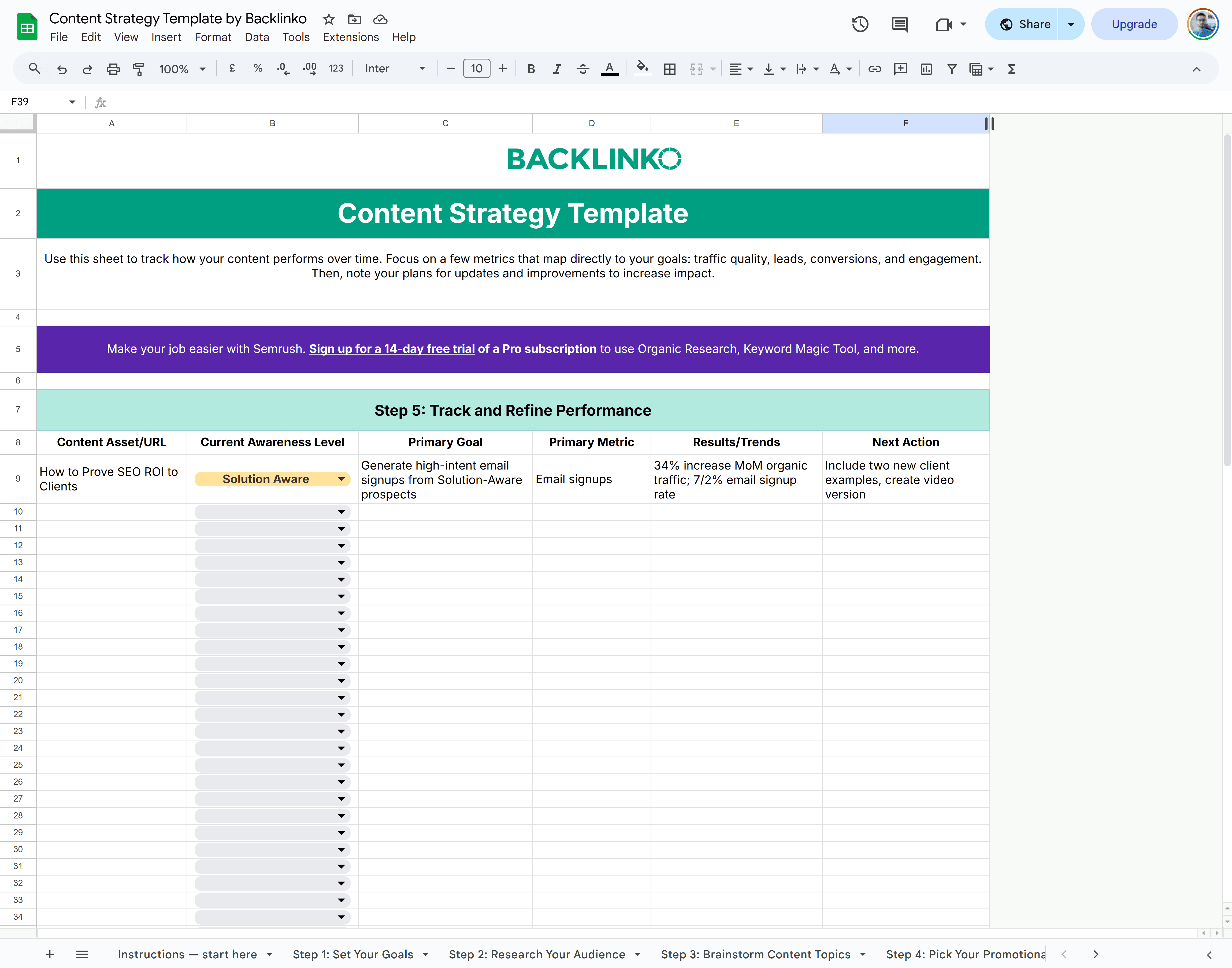Image resolution: width=1232 pixels, height=968 pixels.
Task: Toggle bold formatting
Action: pyautogui.click(x=531, y=69)
